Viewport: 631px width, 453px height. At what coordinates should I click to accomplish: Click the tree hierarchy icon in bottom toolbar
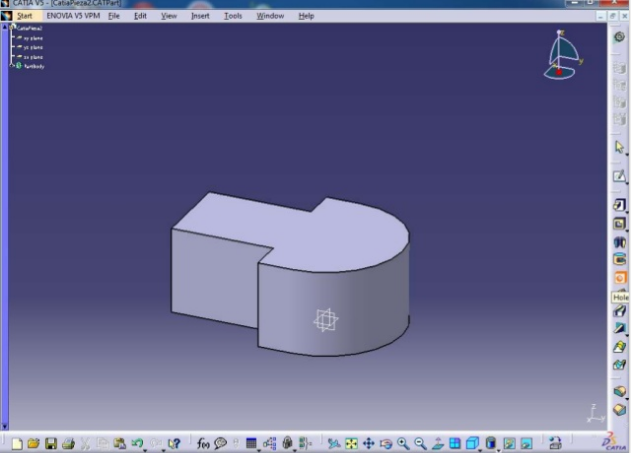[x=270, y=443]
